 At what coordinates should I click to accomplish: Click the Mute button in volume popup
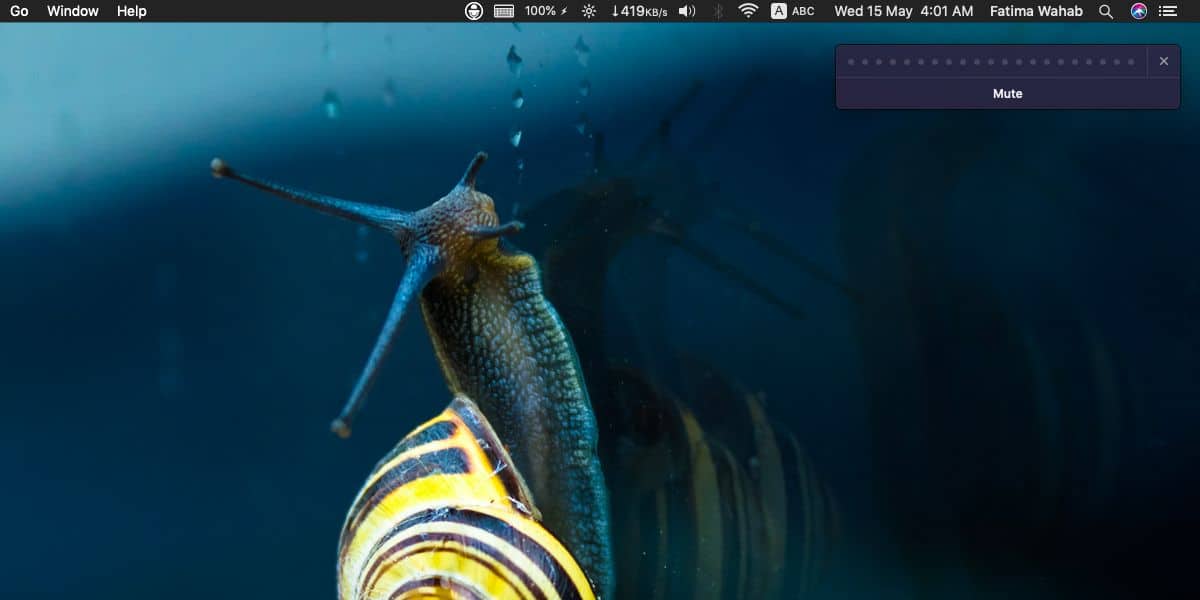[x=1007, y=93]
